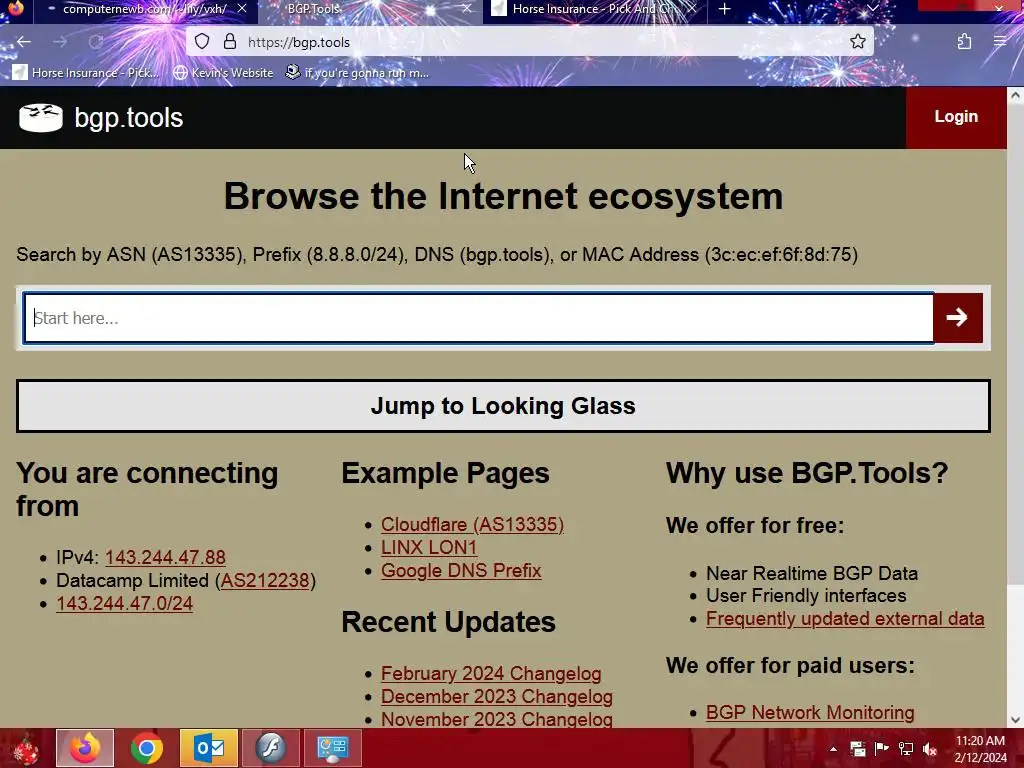Click the muted volume tray icon

pyautogui.click(x=930, y=749)
